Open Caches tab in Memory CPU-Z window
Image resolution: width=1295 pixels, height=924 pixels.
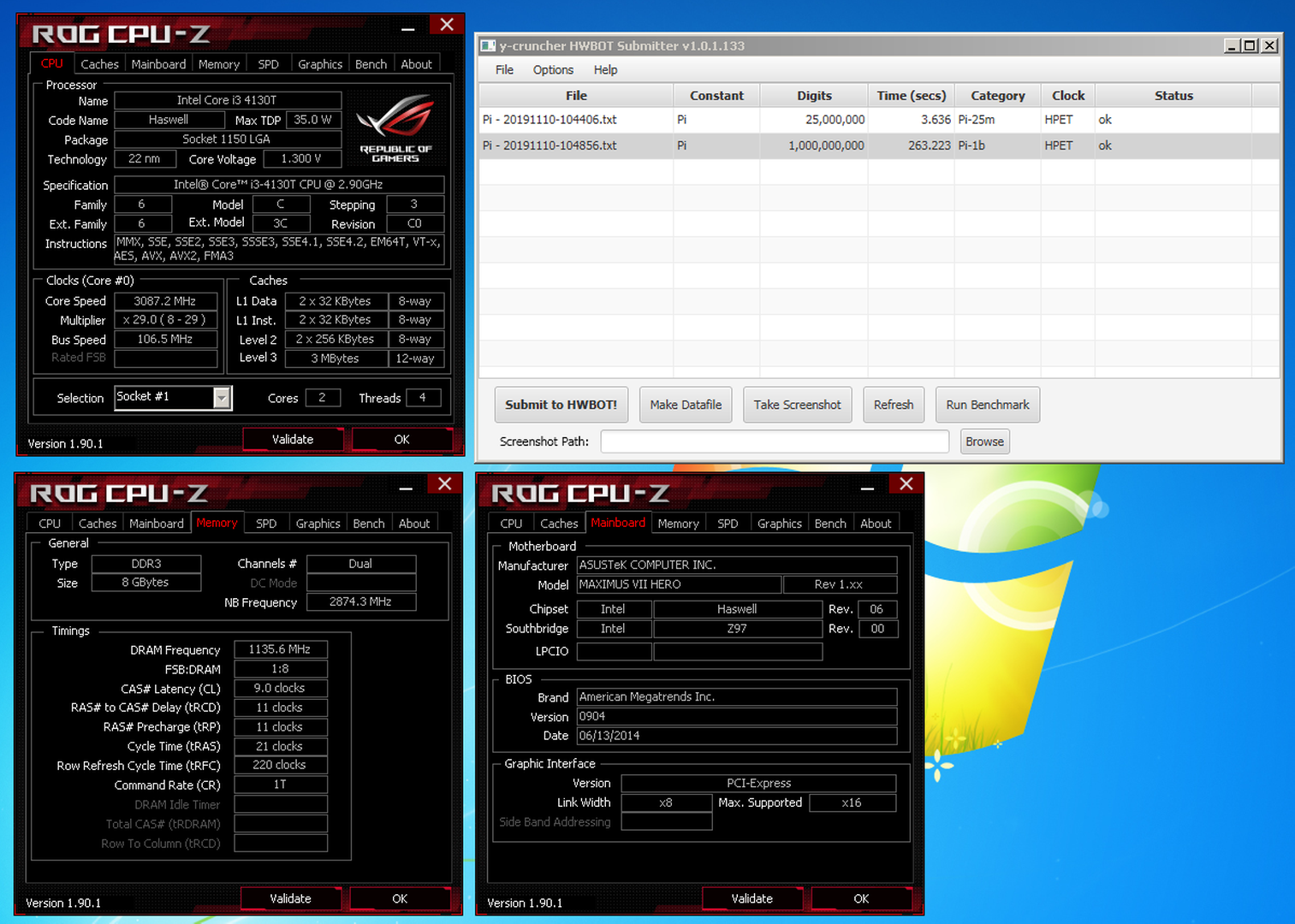point(98,524)
